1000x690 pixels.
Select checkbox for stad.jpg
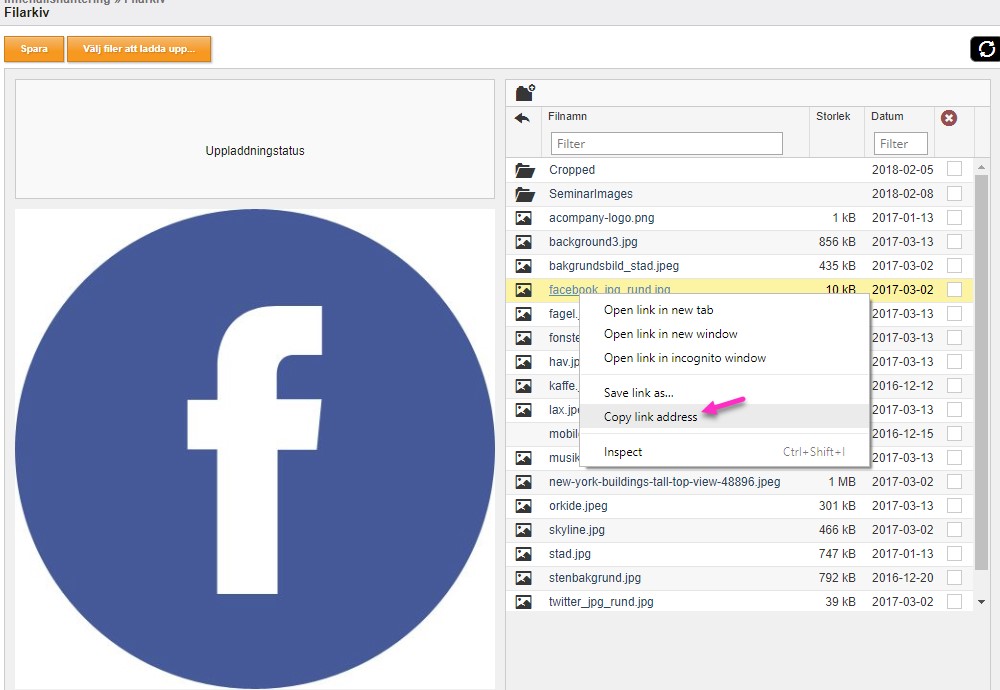tap(955, 554)
